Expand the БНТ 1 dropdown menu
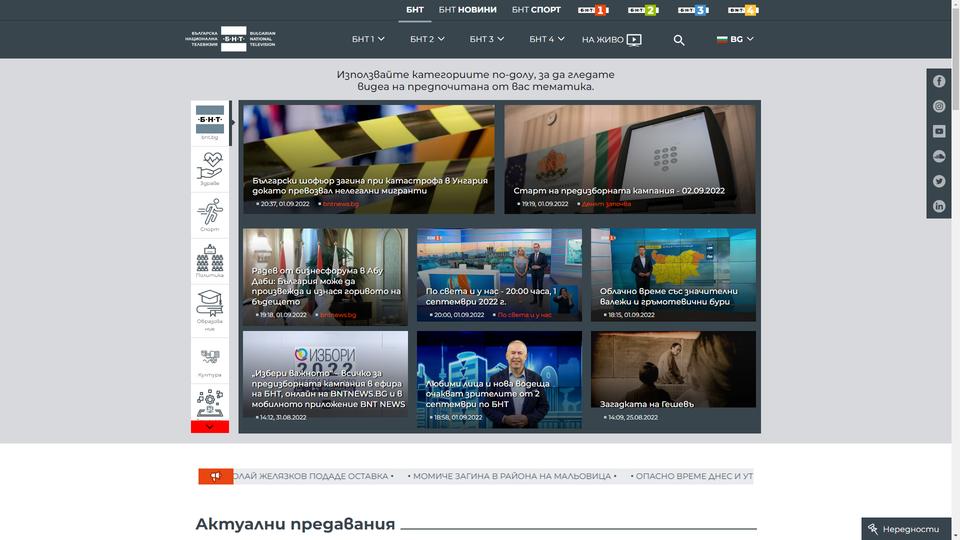The height and width of the screenshot is (540, 960). coord(368,39)
